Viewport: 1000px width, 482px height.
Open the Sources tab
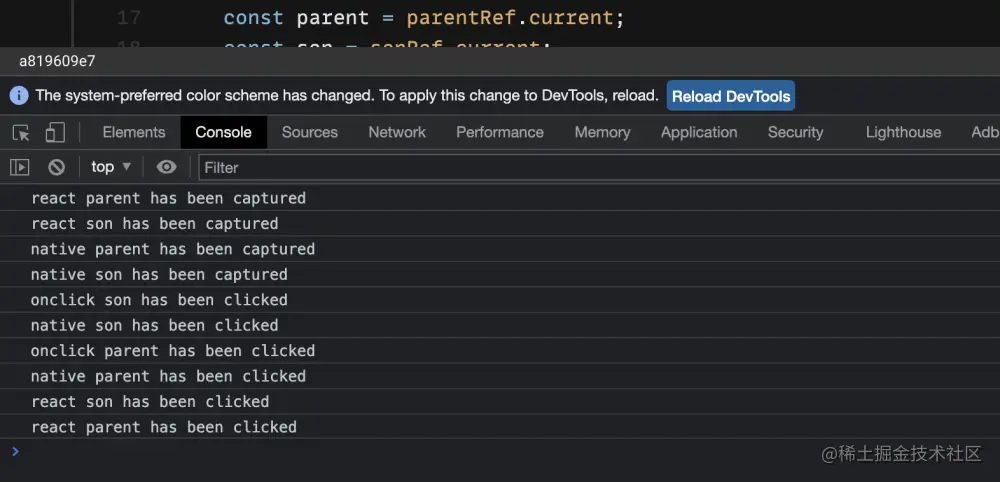309,132
